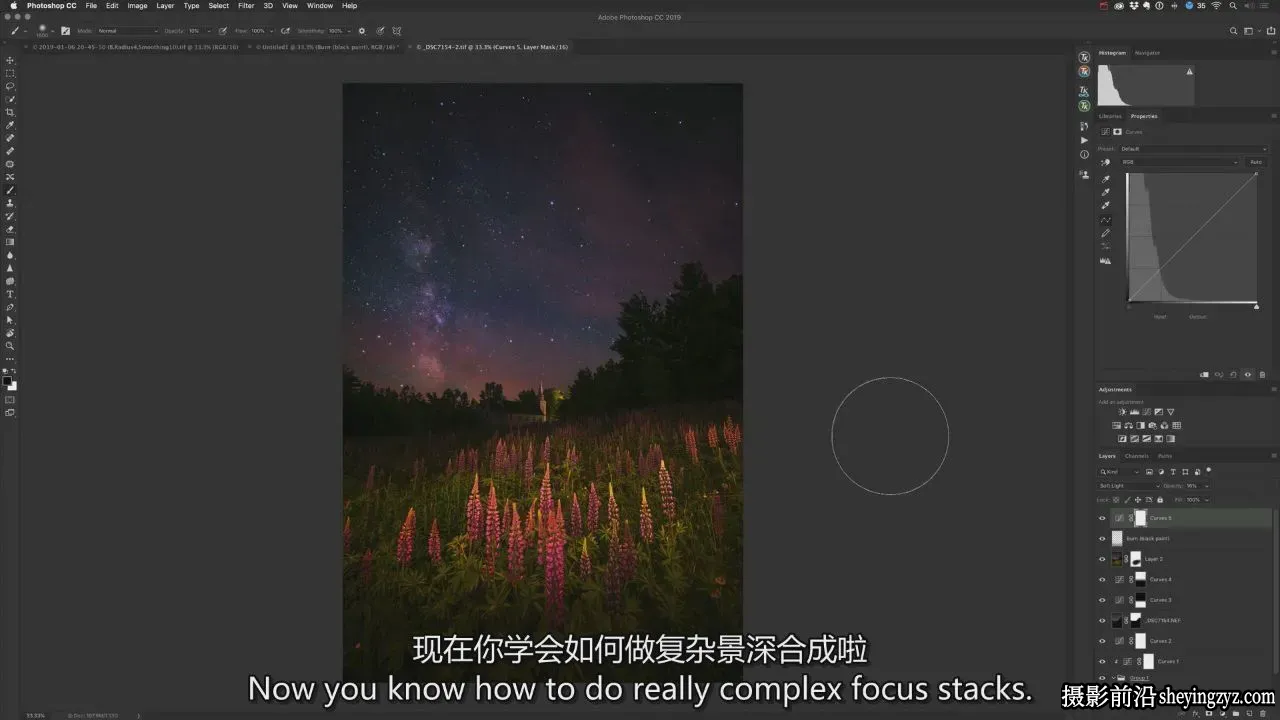The height and width of the screenshot is (720, 1280).
Task: Switch to the Libraries panel tab
Action: click(1110, 116)
